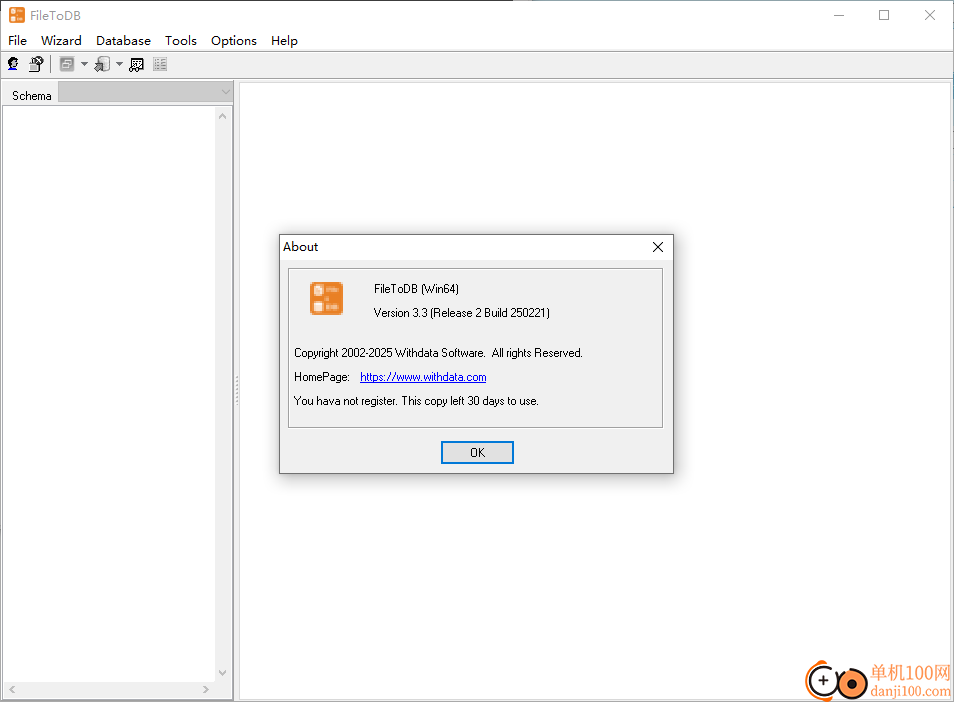This screenshot has width=954, height=702.
Task: Click the 'Schema' label
Action: pos(32,96)
